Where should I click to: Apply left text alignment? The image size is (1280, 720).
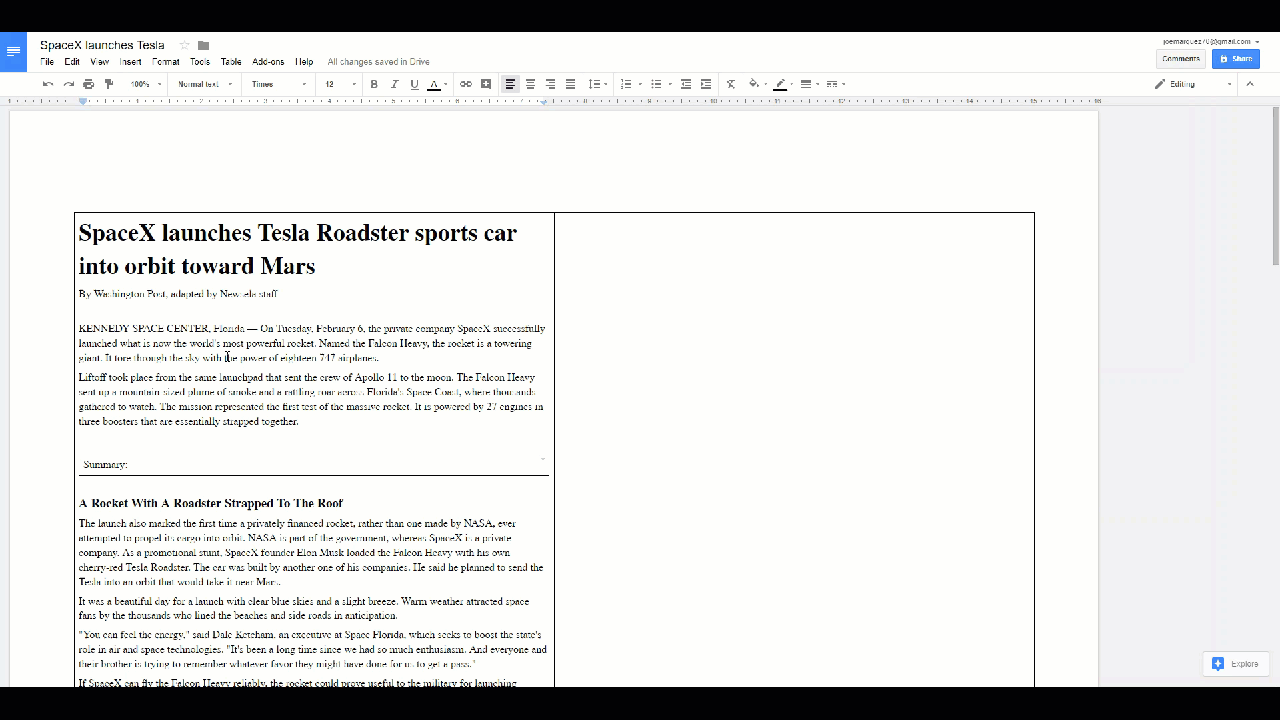(x=510, y=84)
